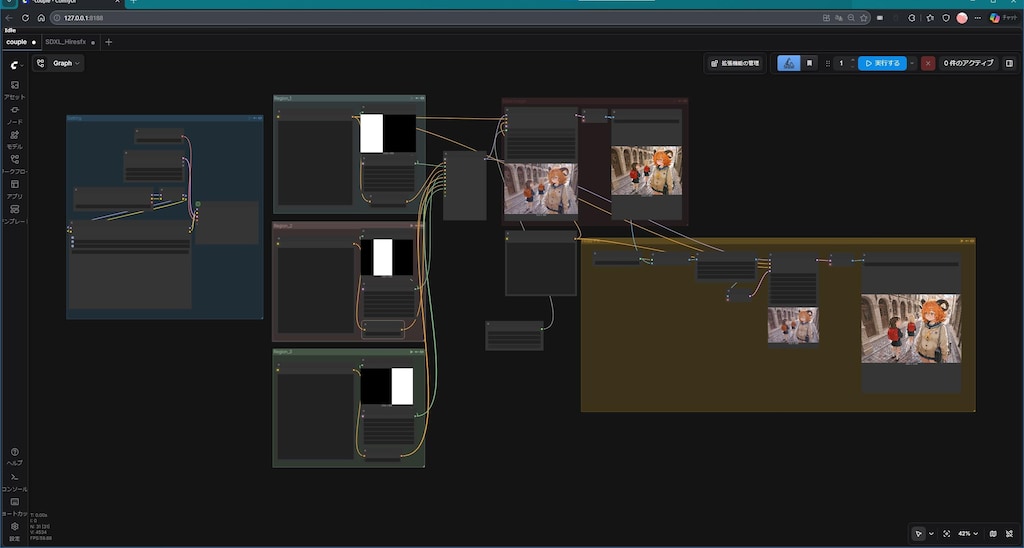Open the 42% zoom level dropdown
The height and width of the screenshot is (548, 1024).
pyautogui.click(x=969, y=534)
